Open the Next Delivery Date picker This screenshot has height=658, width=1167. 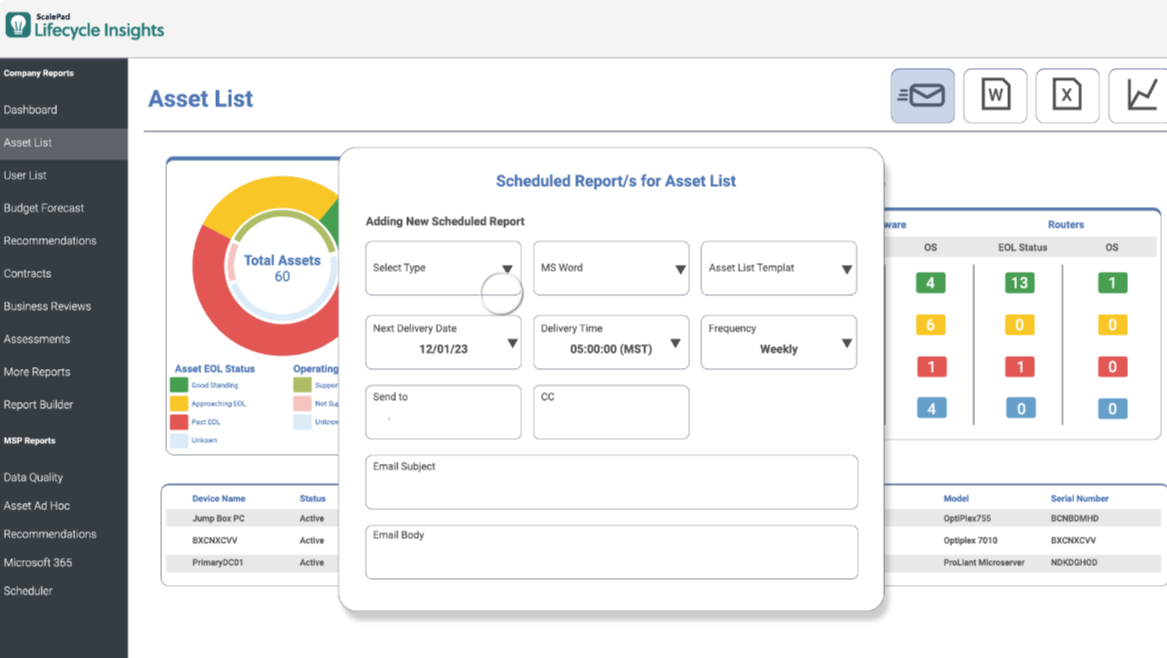442,342
